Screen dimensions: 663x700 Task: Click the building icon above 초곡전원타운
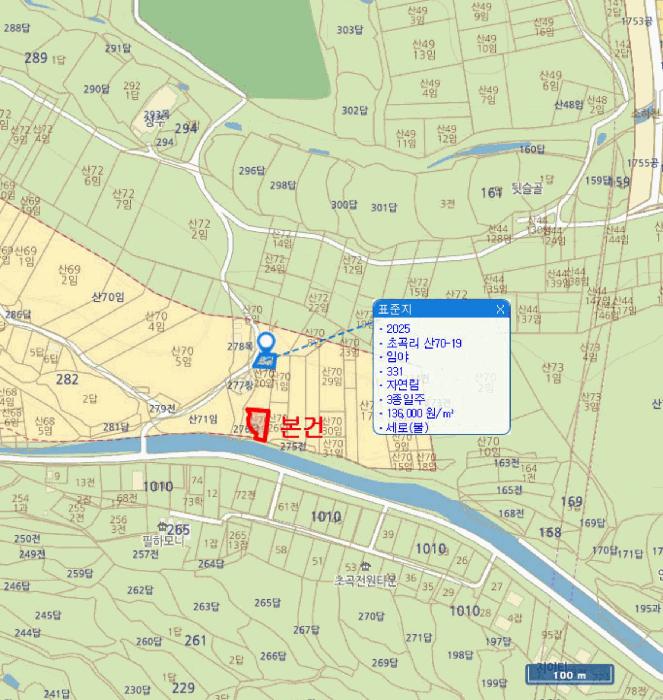coord(352,566)
